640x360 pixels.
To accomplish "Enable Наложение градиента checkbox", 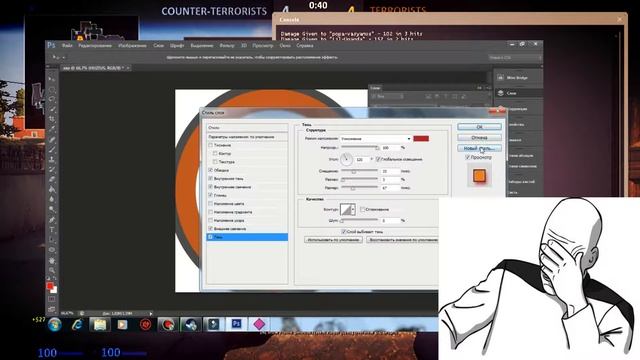I will [211, 212].
